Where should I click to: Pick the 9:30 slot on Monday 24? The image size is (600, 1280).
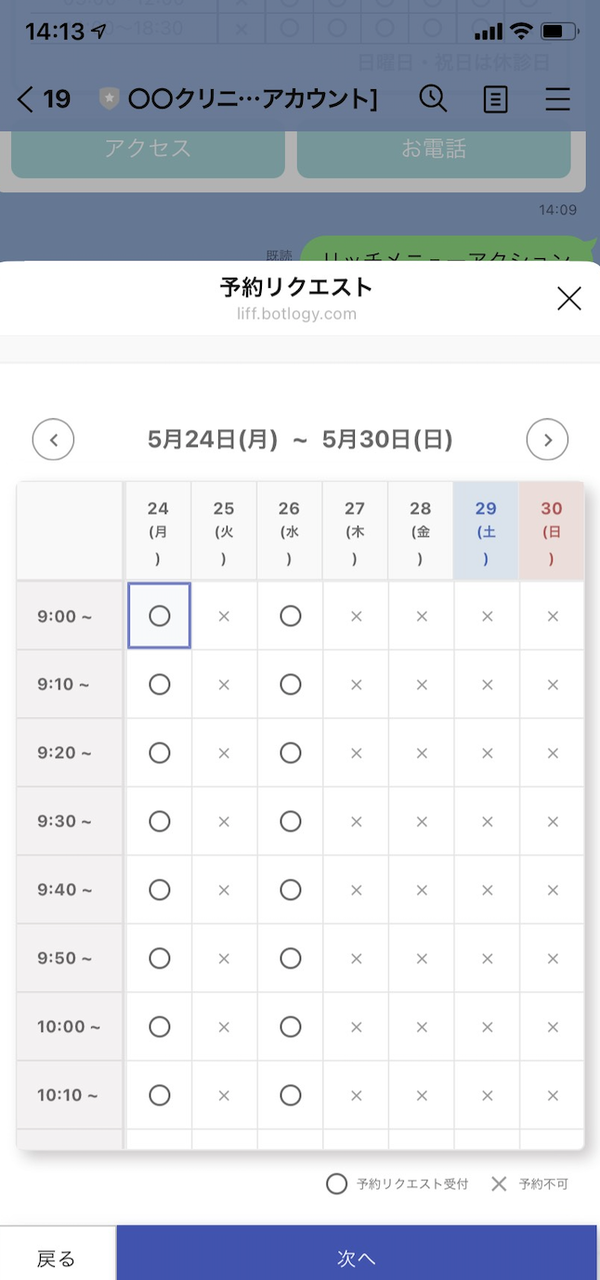tap(159, 821)
